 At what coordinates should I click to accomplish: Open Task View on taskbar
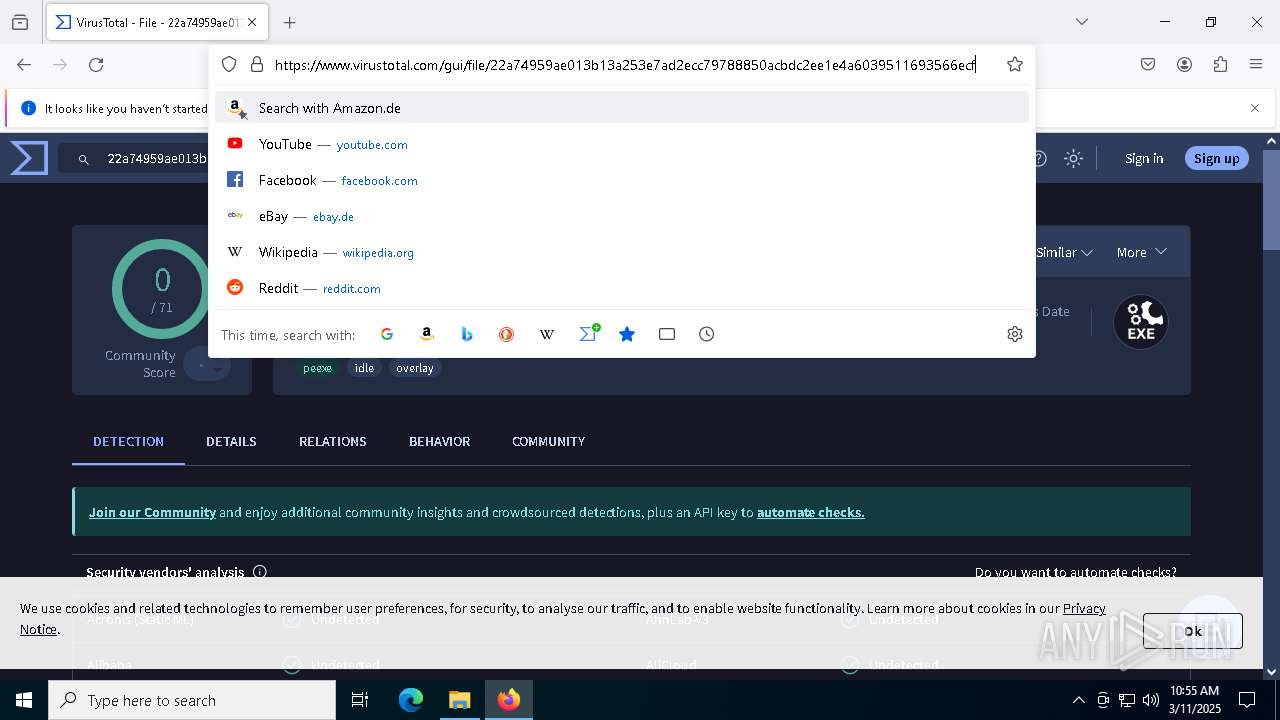tap(360, 700)
